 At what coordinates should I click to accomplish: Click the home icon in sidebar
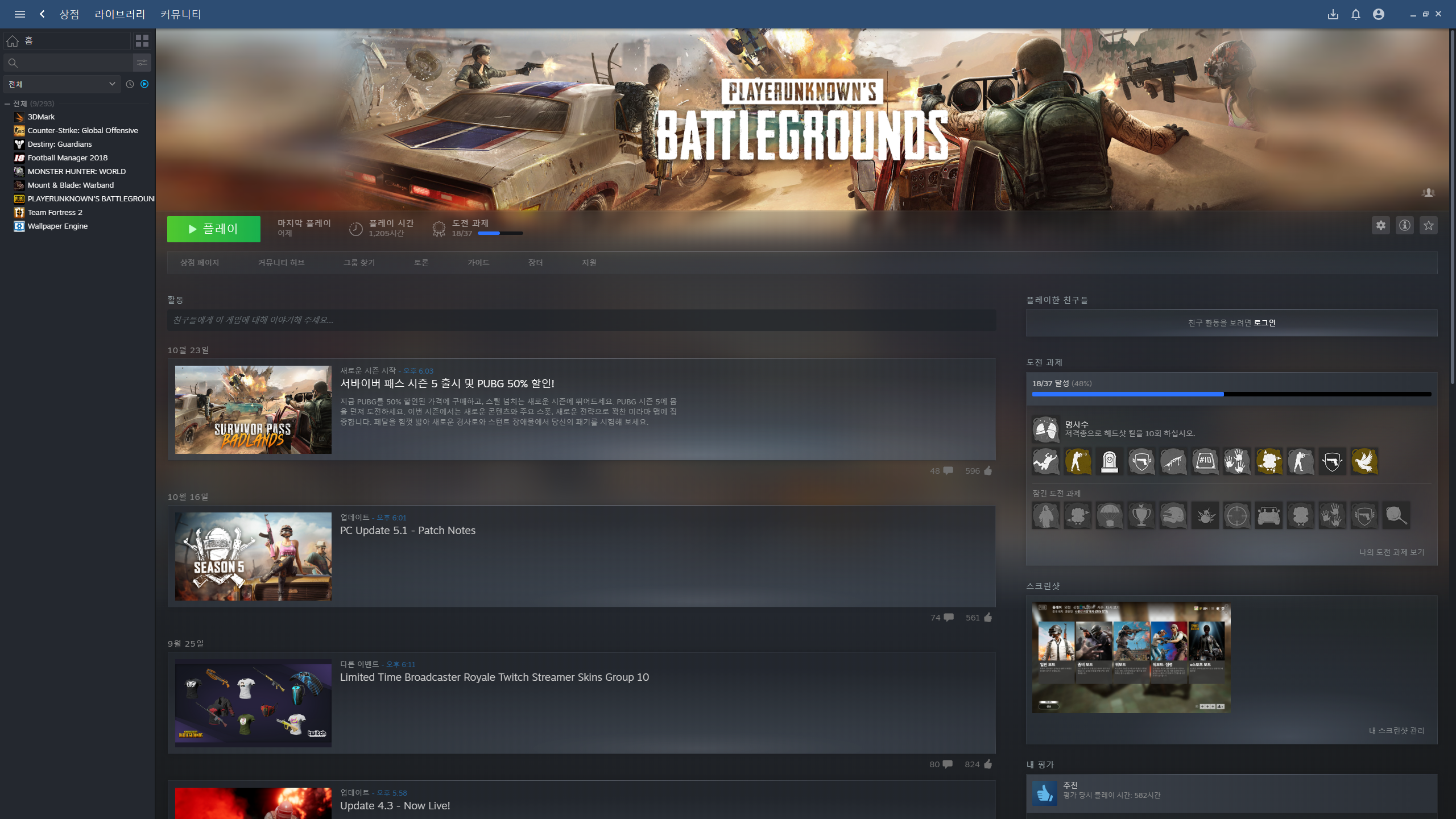(x=13, y=41)
